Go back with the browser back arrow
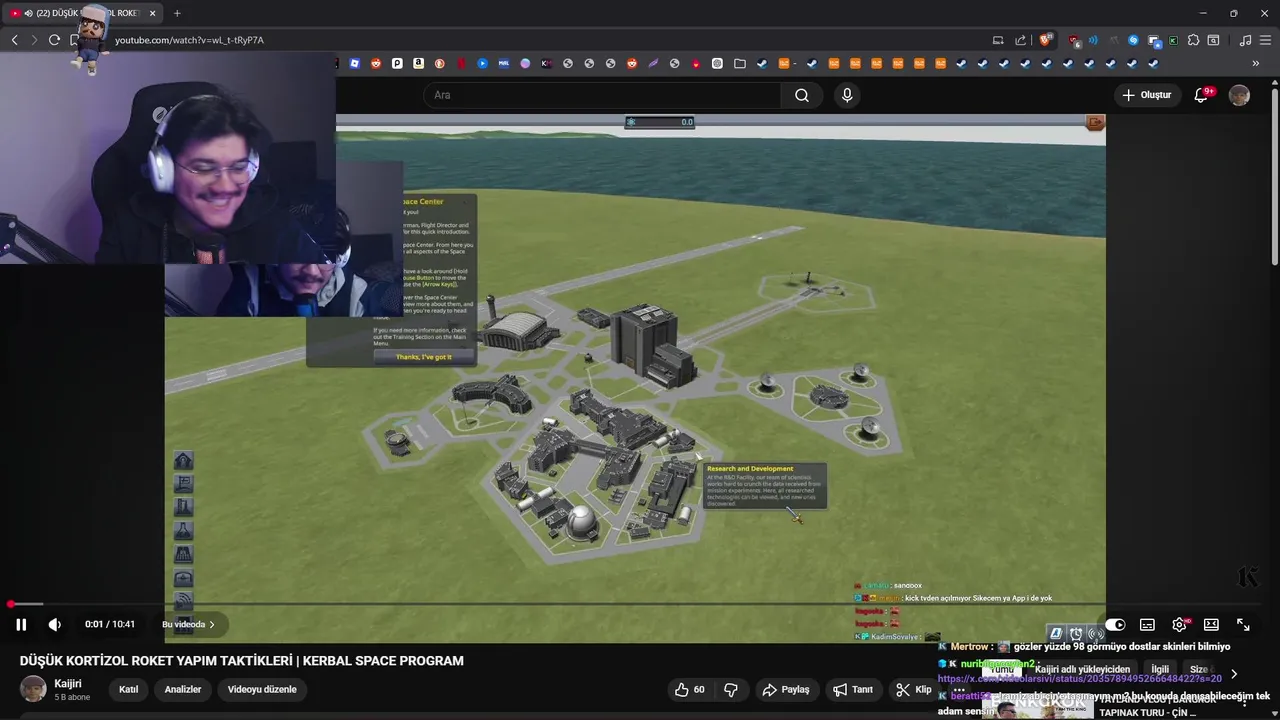1280x720 pixels. (14, 40)
